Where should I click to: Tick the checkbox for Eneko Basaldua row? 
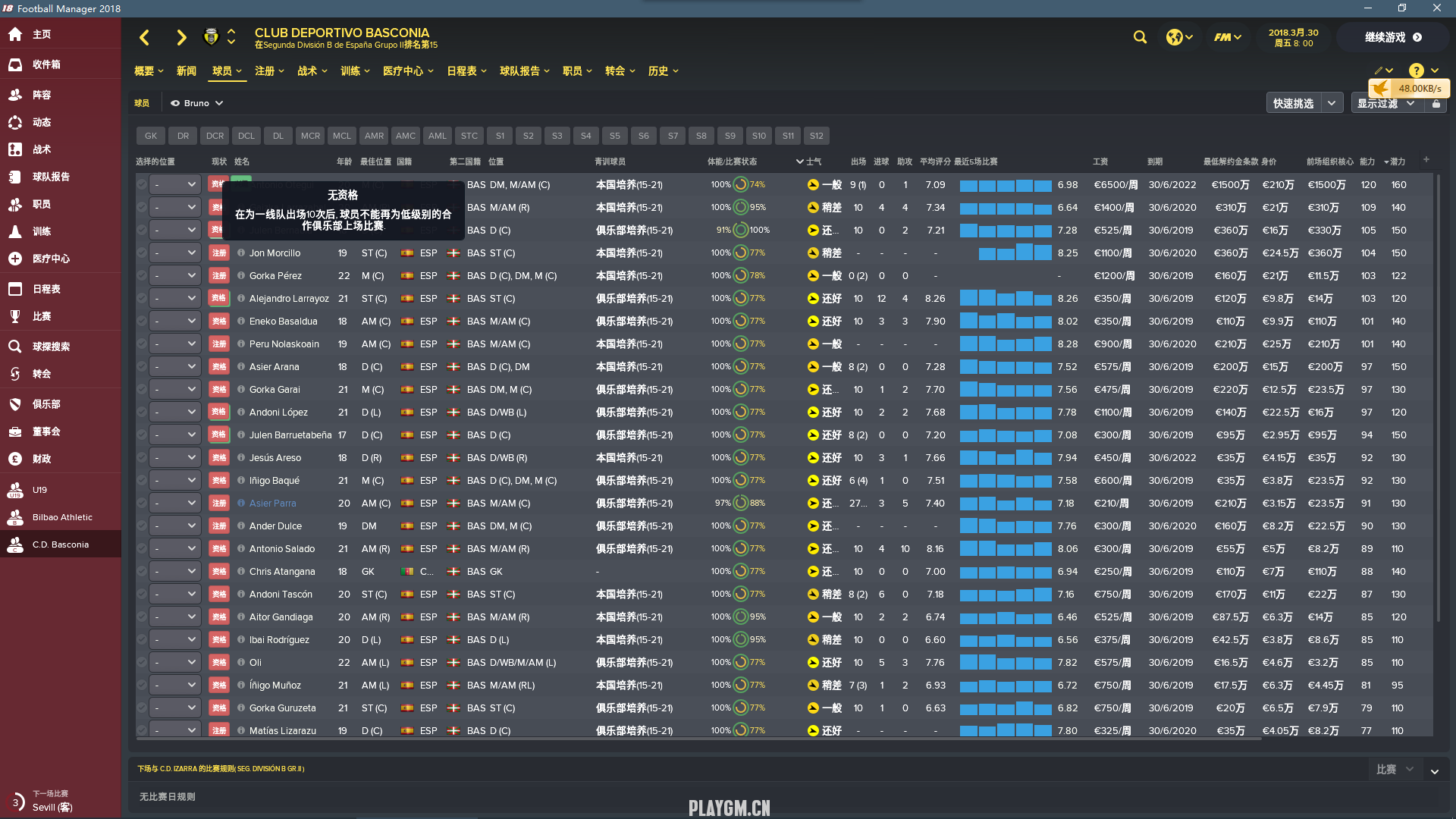point(142,321)
